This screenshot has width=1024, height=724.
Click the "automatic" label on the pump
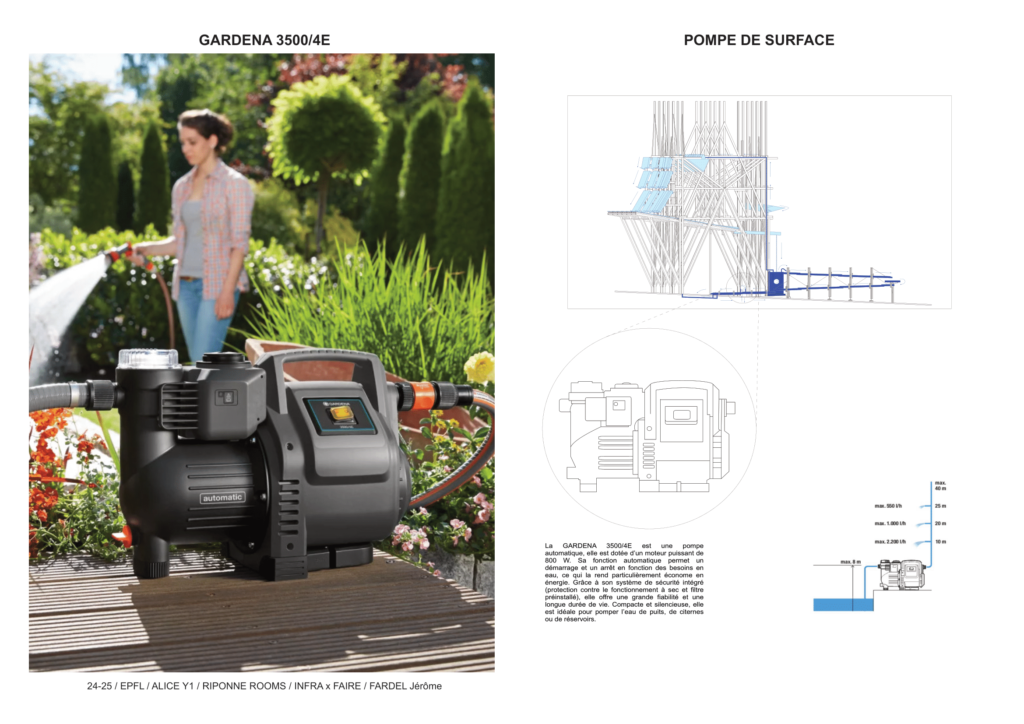[x=222, y=497]
